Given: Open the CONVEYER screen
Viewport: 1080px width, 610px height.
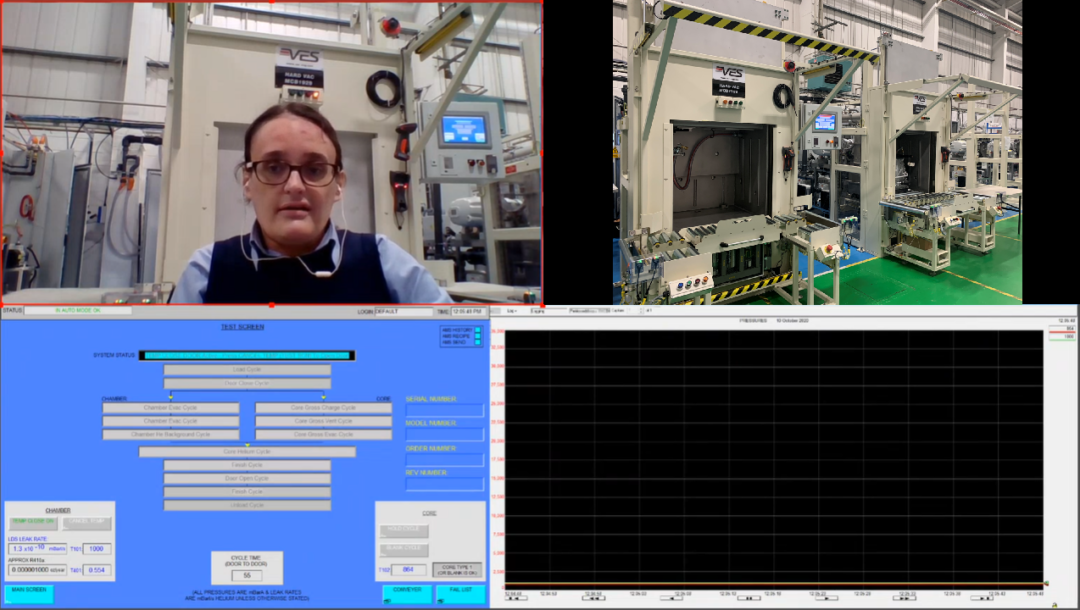Looking at the screenshot, I should [x=407, y=592].
